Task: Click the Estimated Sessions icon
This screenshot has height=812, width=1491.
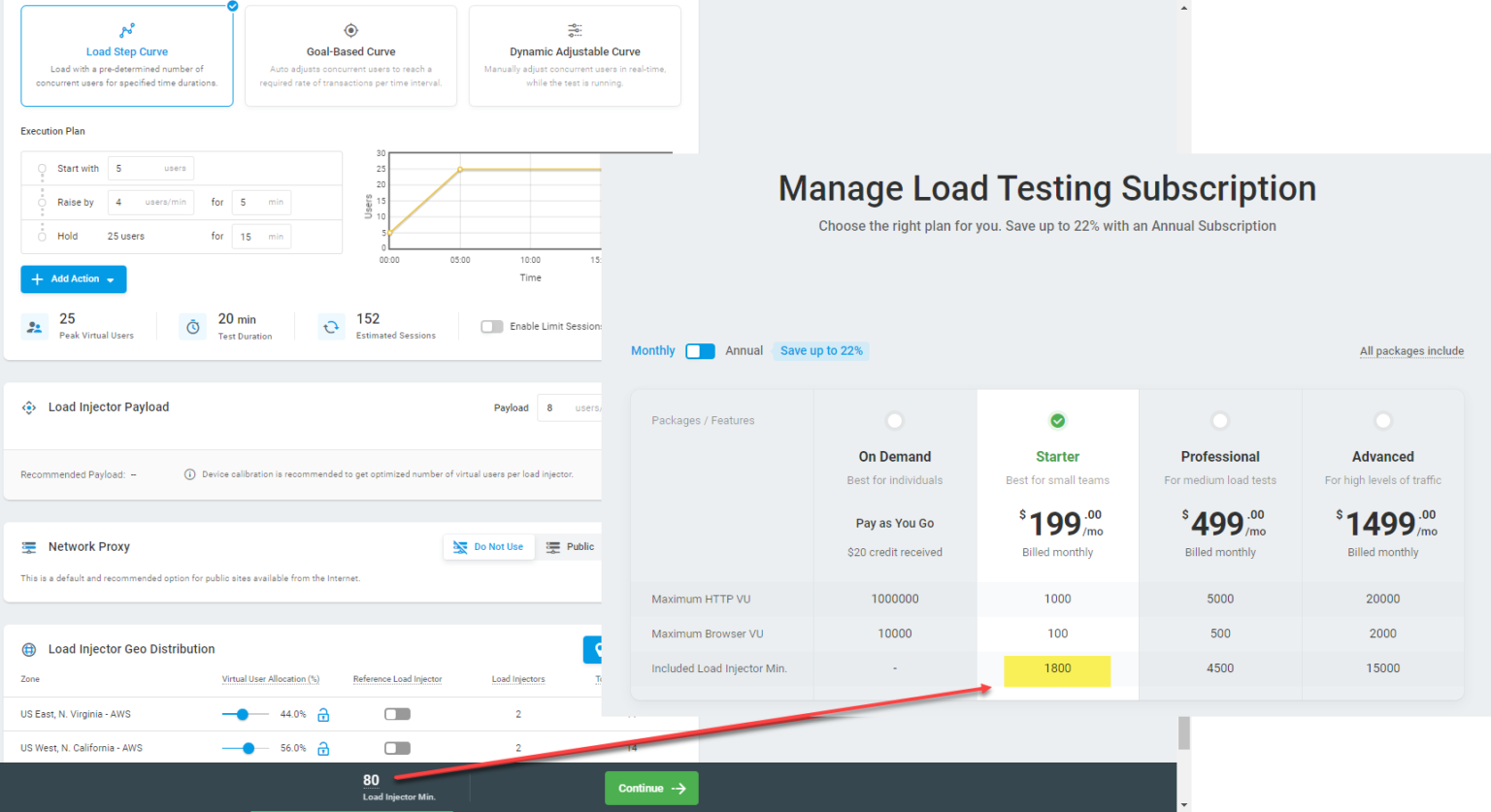Action: point(331,326)
